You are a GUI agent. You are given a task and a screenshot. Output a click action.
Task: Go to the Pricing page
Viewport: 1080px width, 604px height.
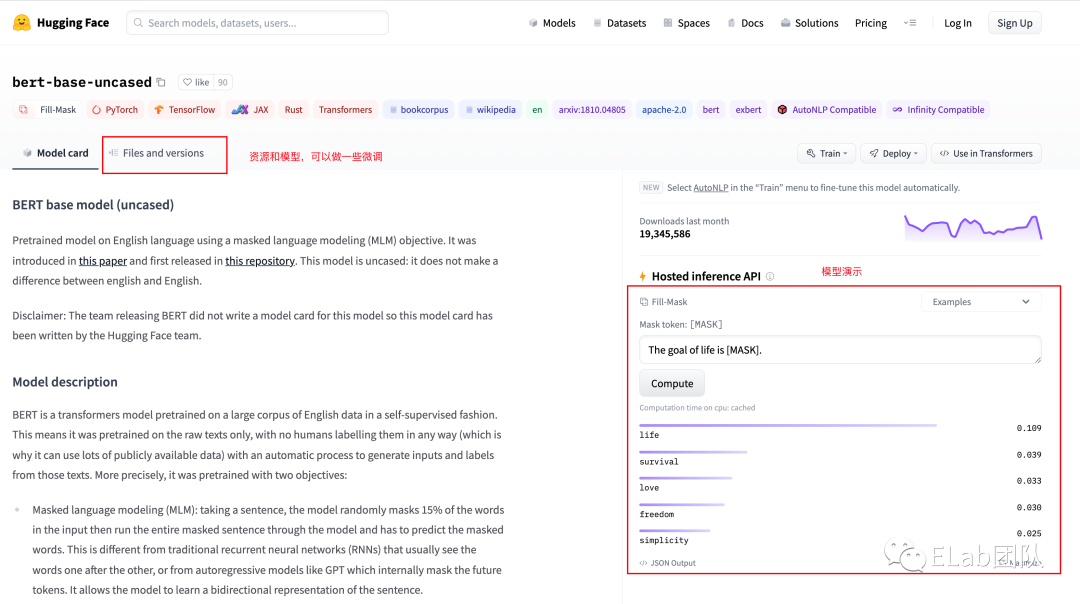point(871,23)
